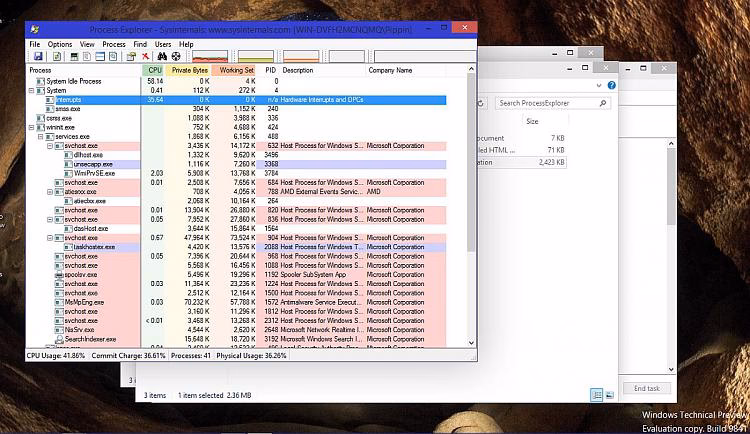Sort by the Company Name column header
Viewport: 750px width, 434px height.
(406, 70)
